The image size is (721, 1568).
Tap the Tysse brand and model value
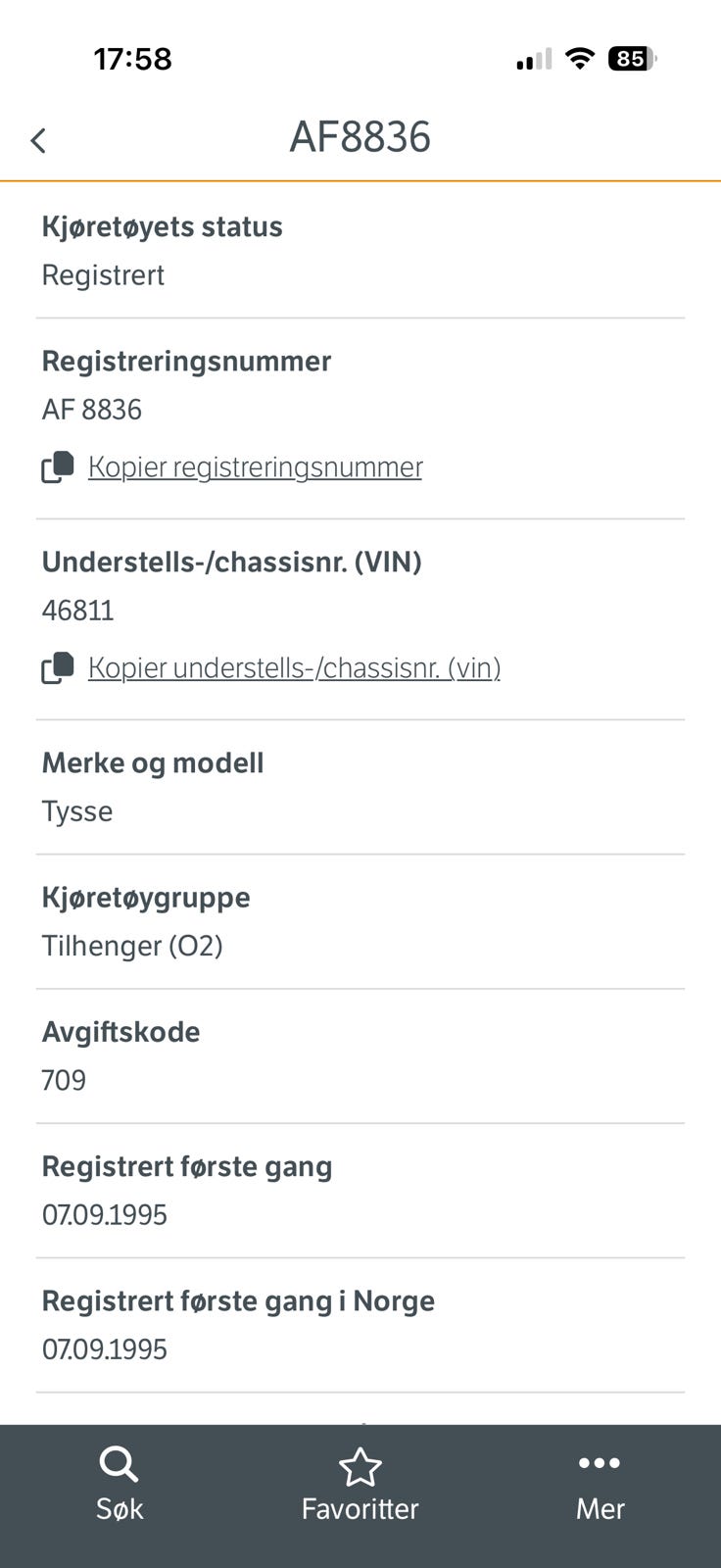[77, 811]
